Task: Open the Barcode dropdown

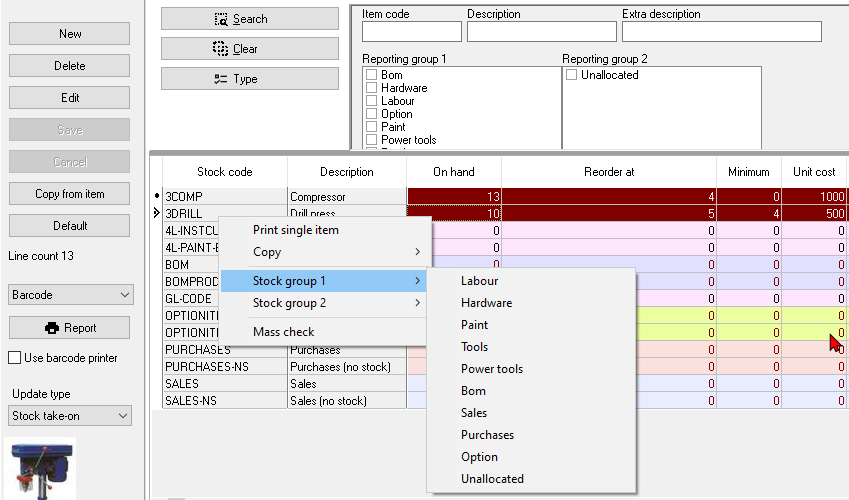Action: coord(70,295)
